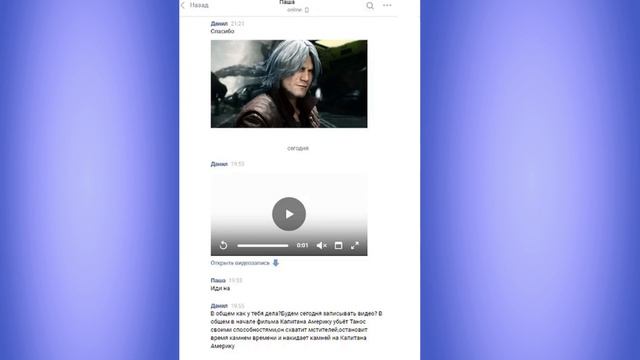Open sender Паша above Иди на message
This screenshot has height=360, width=640.
point(218,280)
